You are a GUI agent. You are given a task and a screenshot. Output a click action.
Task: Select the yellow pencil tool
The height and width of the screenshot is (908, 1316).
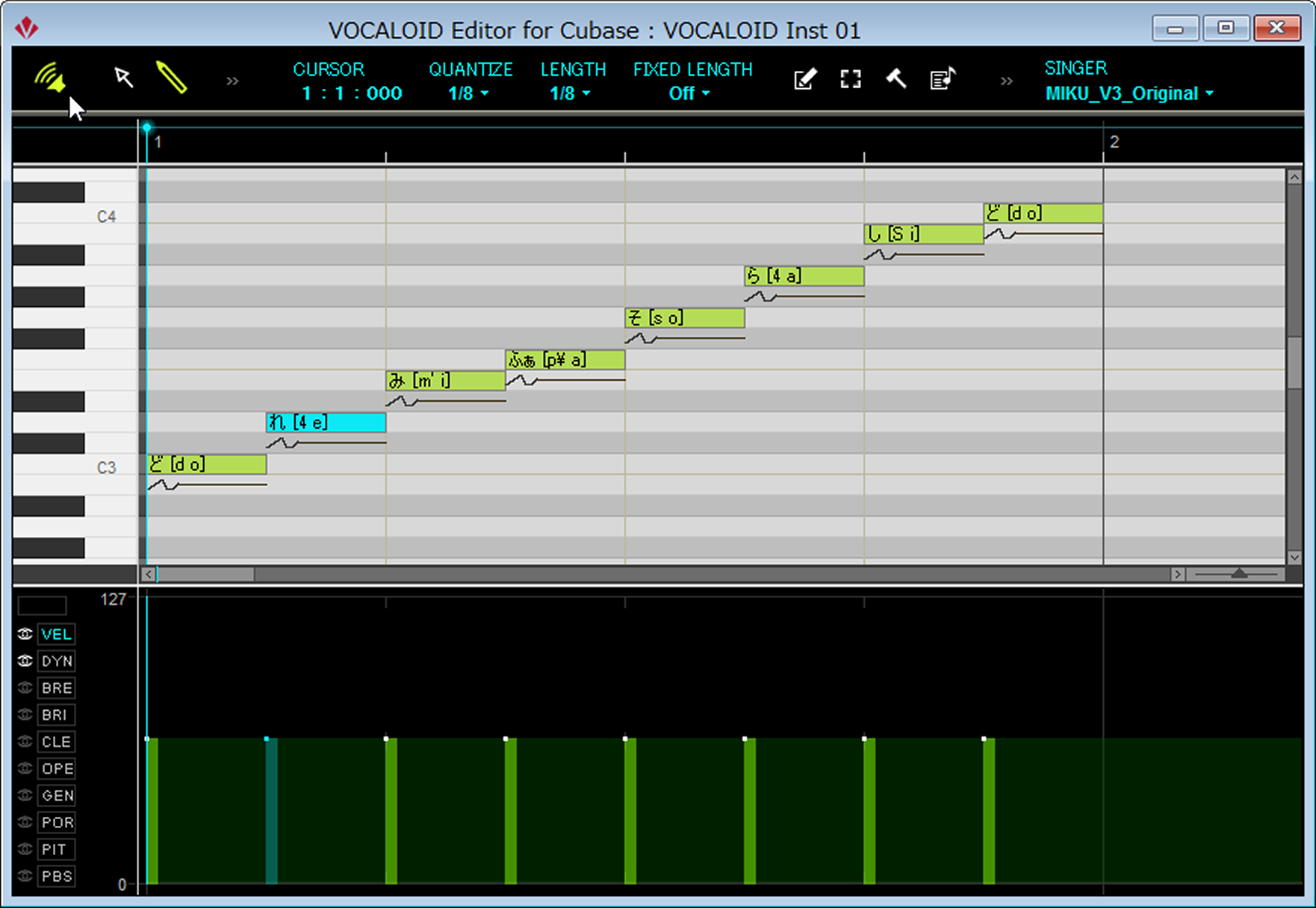[x=172, y=78]
